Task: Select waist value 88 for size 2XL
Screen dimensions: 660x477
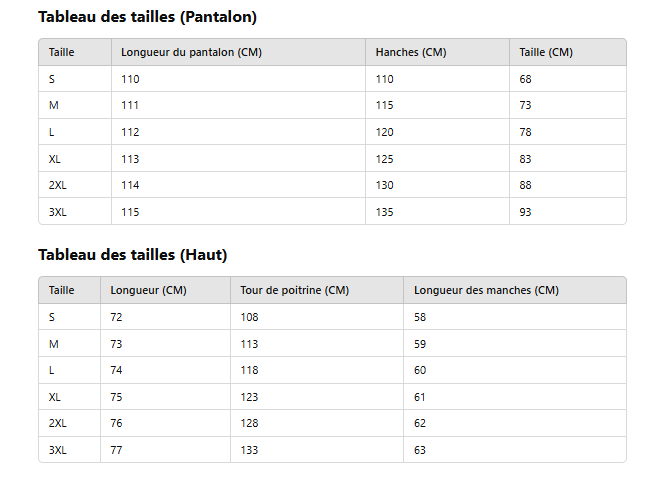Action: [x=526, y=185]
